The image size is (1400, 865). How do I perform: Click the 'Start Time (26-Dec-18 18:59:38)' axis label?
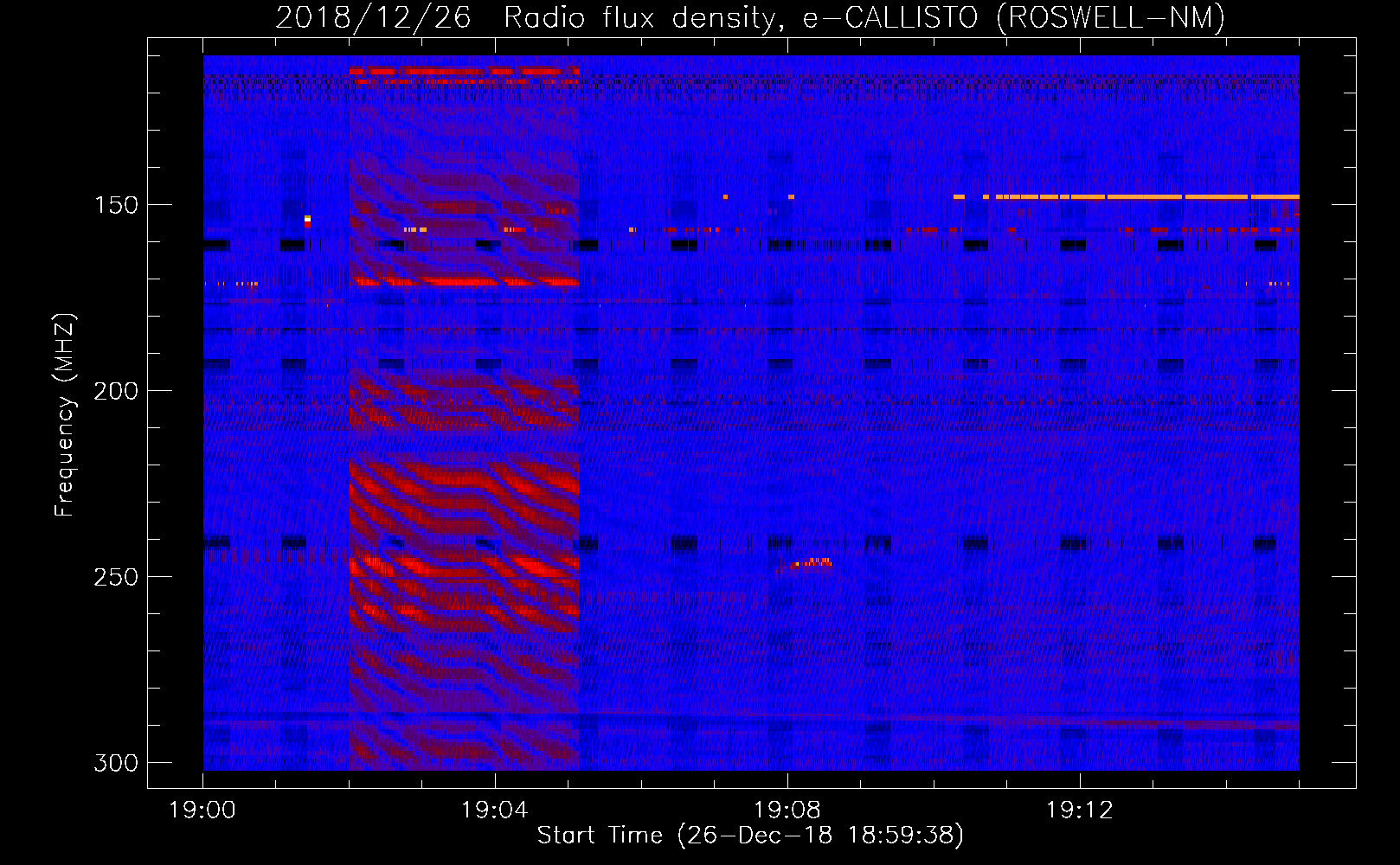coord(750,836)
